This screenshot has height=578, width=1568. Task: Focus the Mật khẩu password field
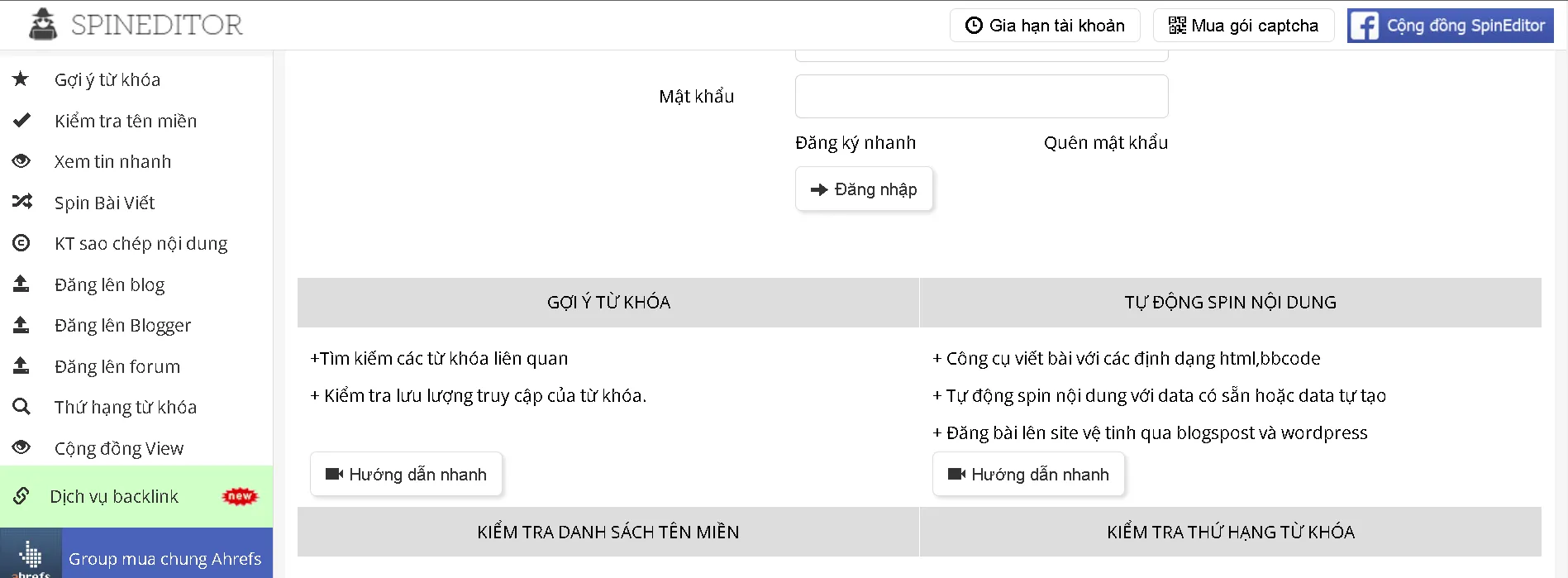pyautogui.click(x=982, y=97)
